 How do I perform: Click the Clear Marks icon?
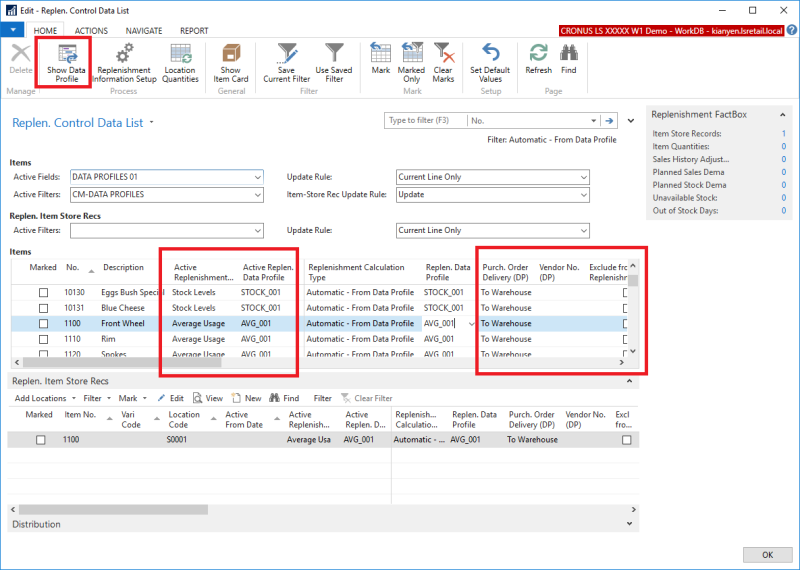pos(442,53)
